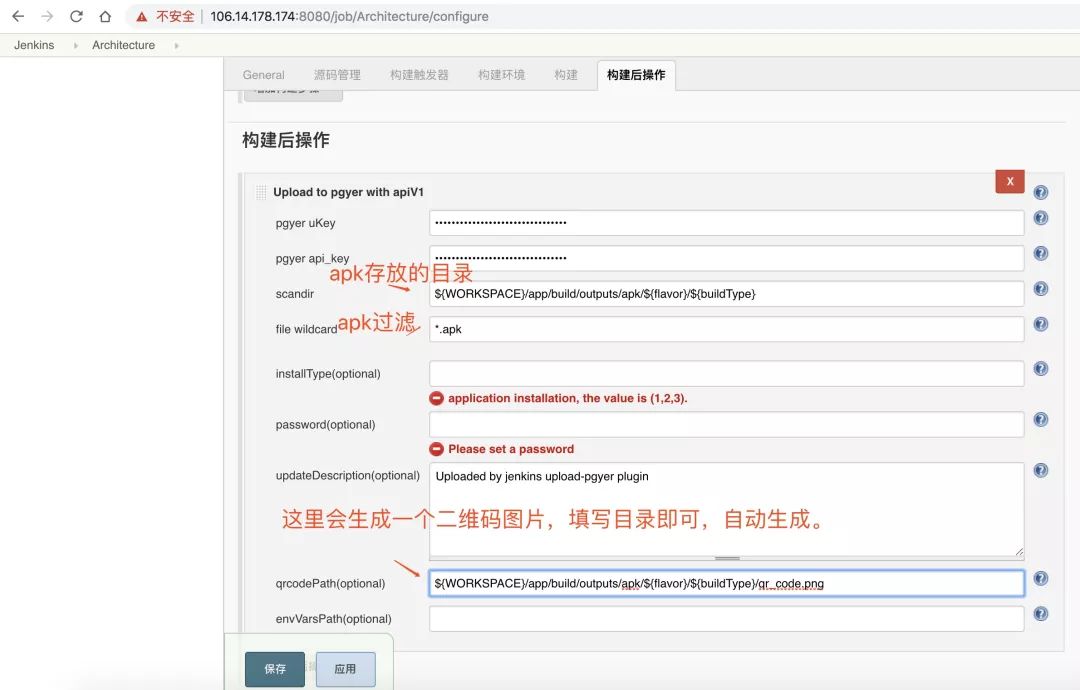Click the 'Upload to pgyer with apiV1' title
This screenshot has width=1080, height=690.
click(x=349, y=192)
